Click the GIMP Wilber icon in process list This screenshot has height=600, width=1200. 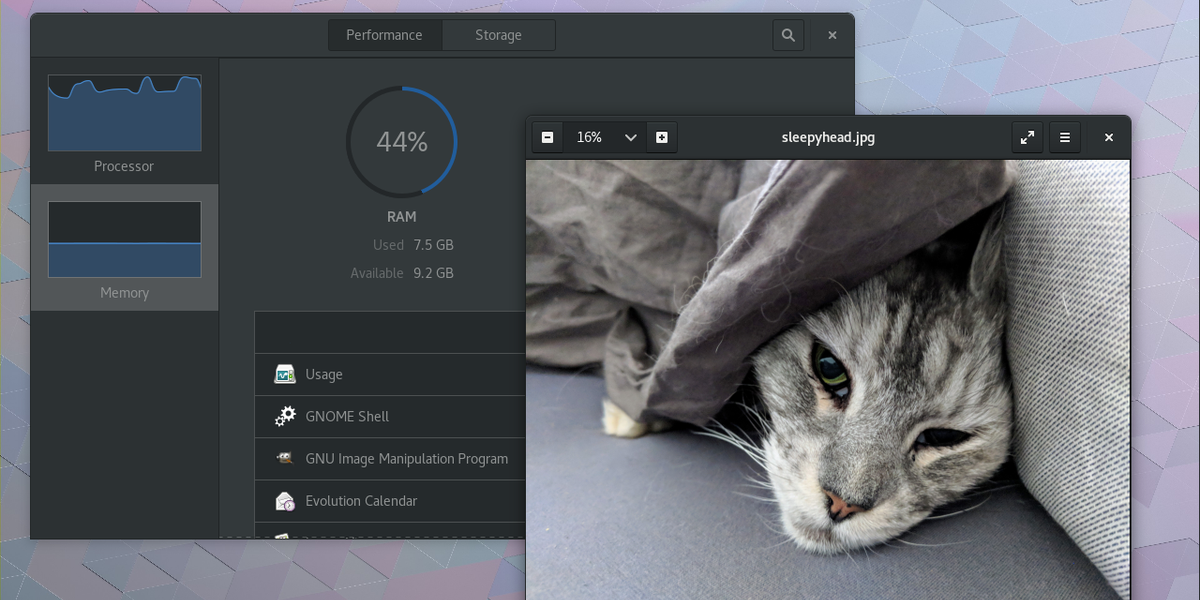(284, 458)
